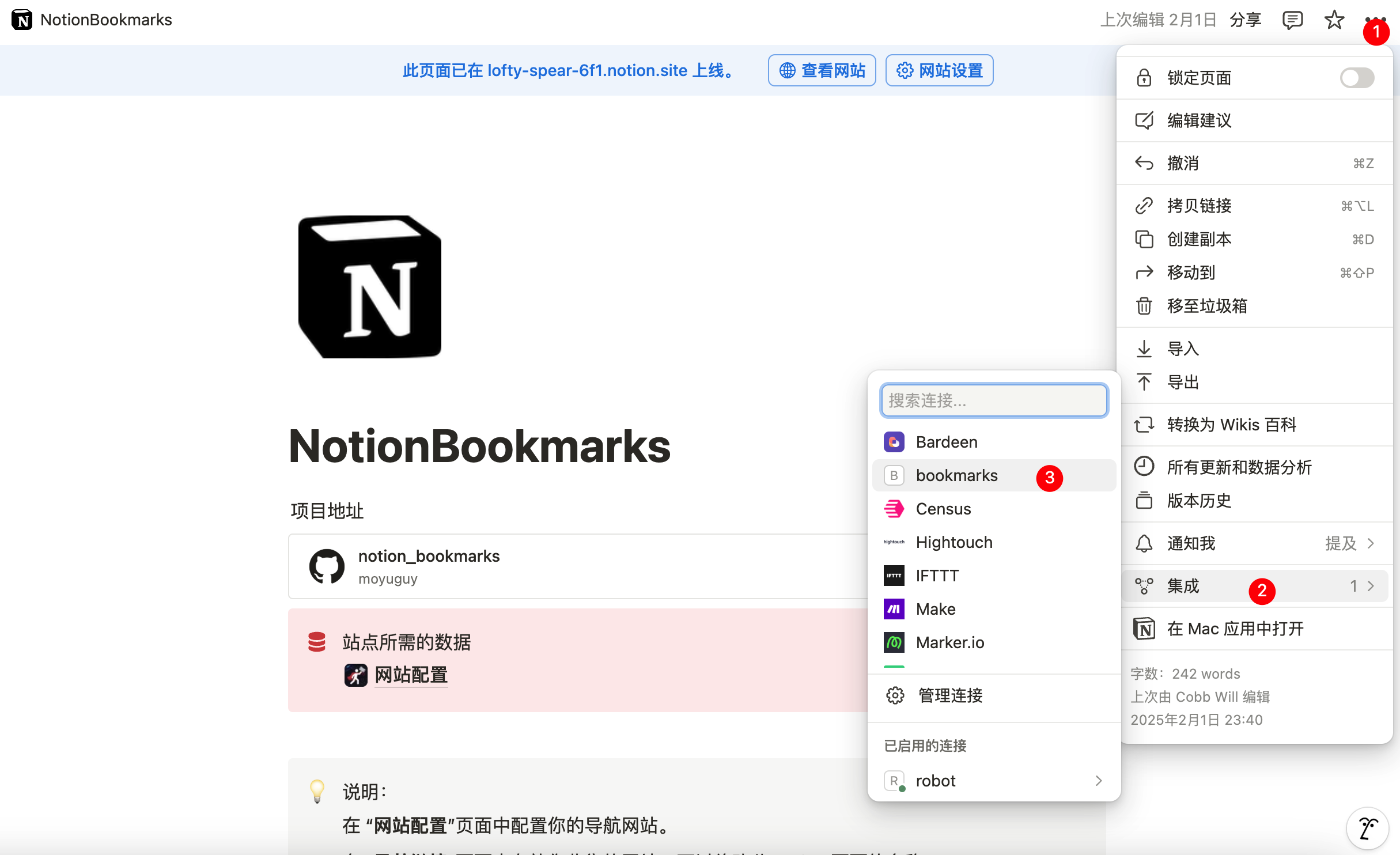The height and width of the screenshot is (855, 1400).
Task: Toggle the lock page switch
Action: (x=1357, y=78)
